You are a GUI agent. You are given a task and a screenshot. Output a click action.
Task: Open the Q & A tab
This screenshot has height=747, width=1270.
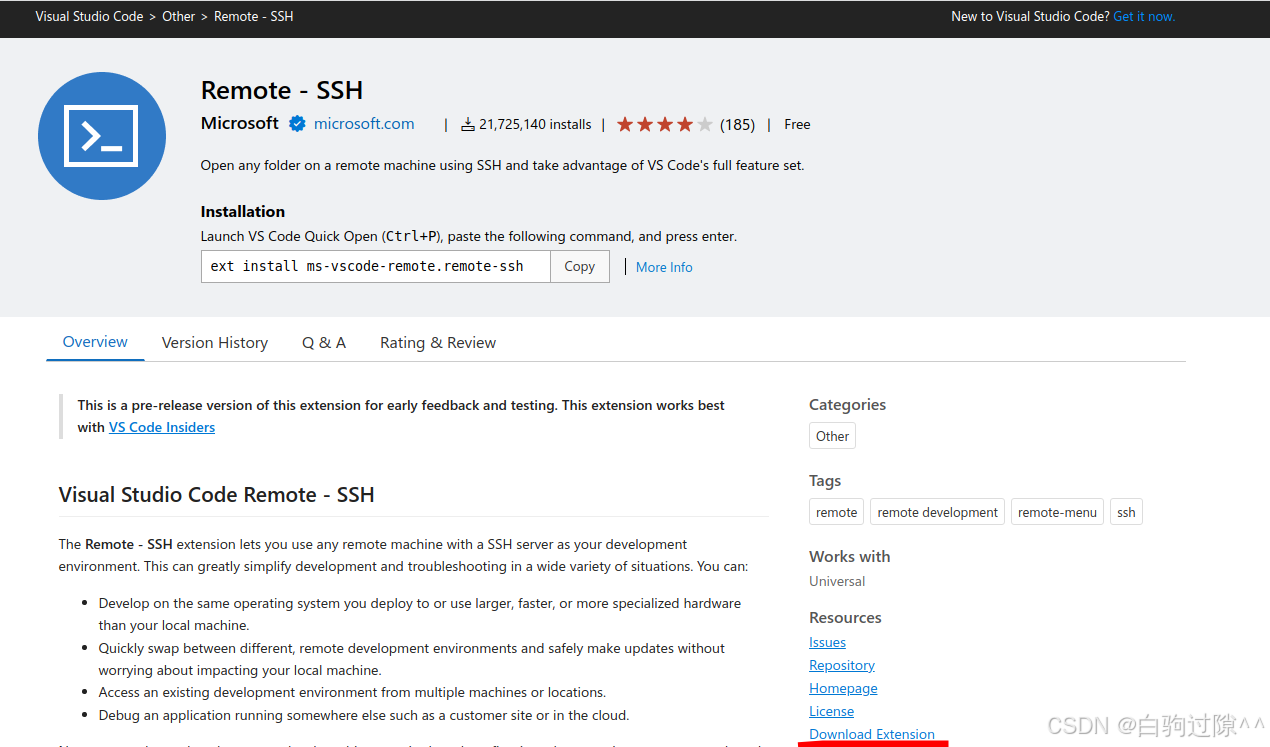point(323,342)
